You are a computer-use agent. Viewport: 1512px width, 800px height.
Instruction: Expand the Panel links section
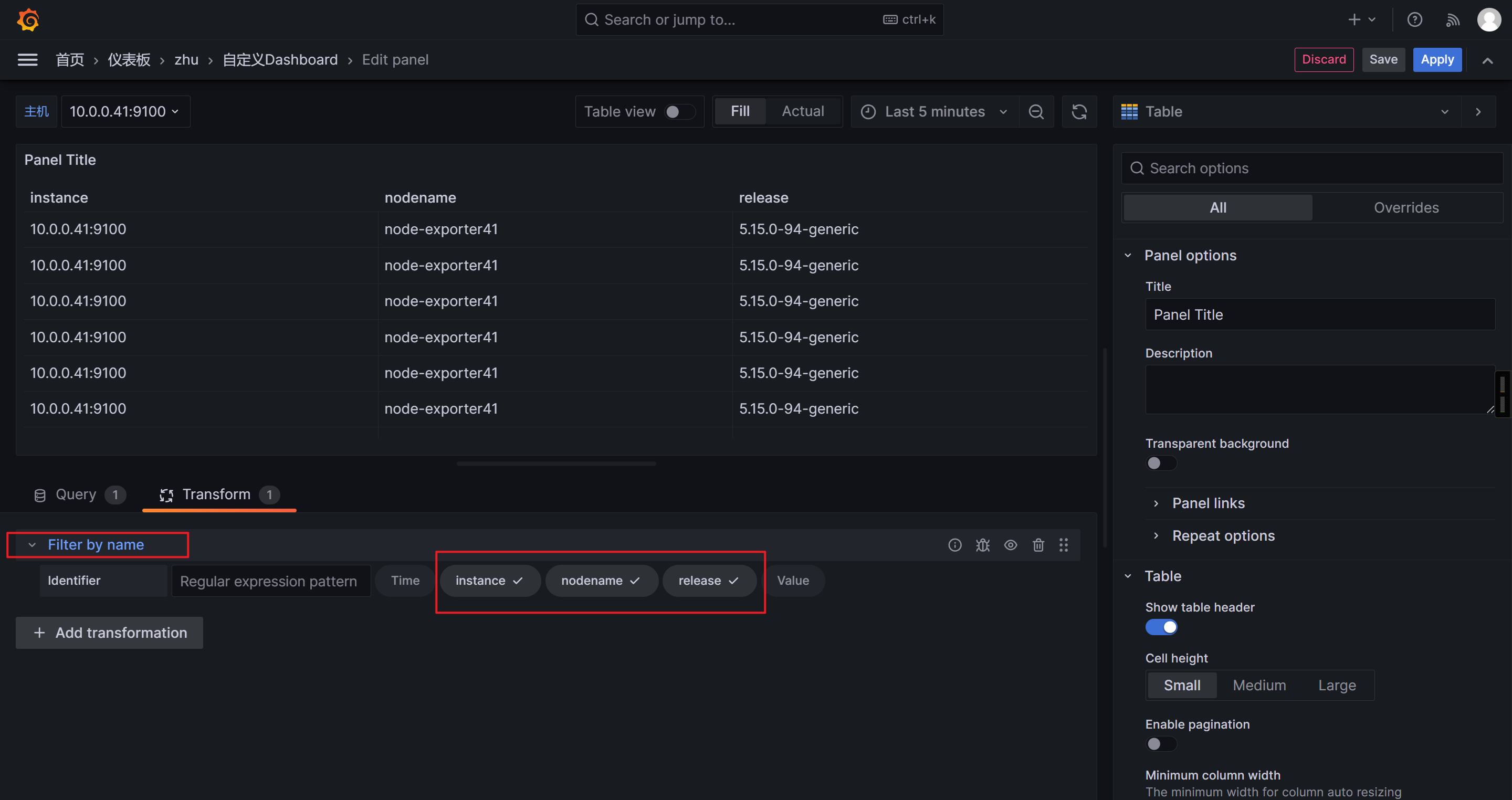click(1208, 503)
